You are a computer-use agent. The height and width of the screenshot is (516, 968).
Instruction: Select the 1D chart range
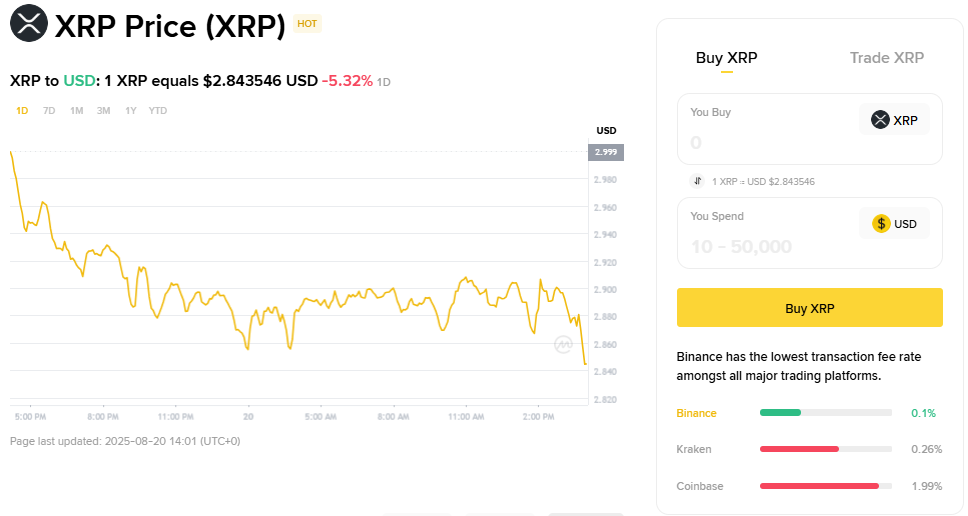point(22,110)
